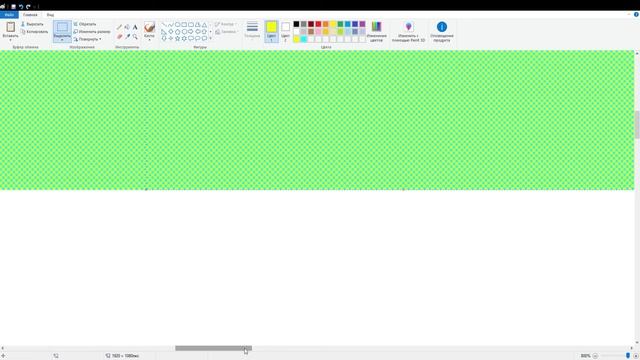Open the File menu tab

pyautogui.click(x=9, y=15)
